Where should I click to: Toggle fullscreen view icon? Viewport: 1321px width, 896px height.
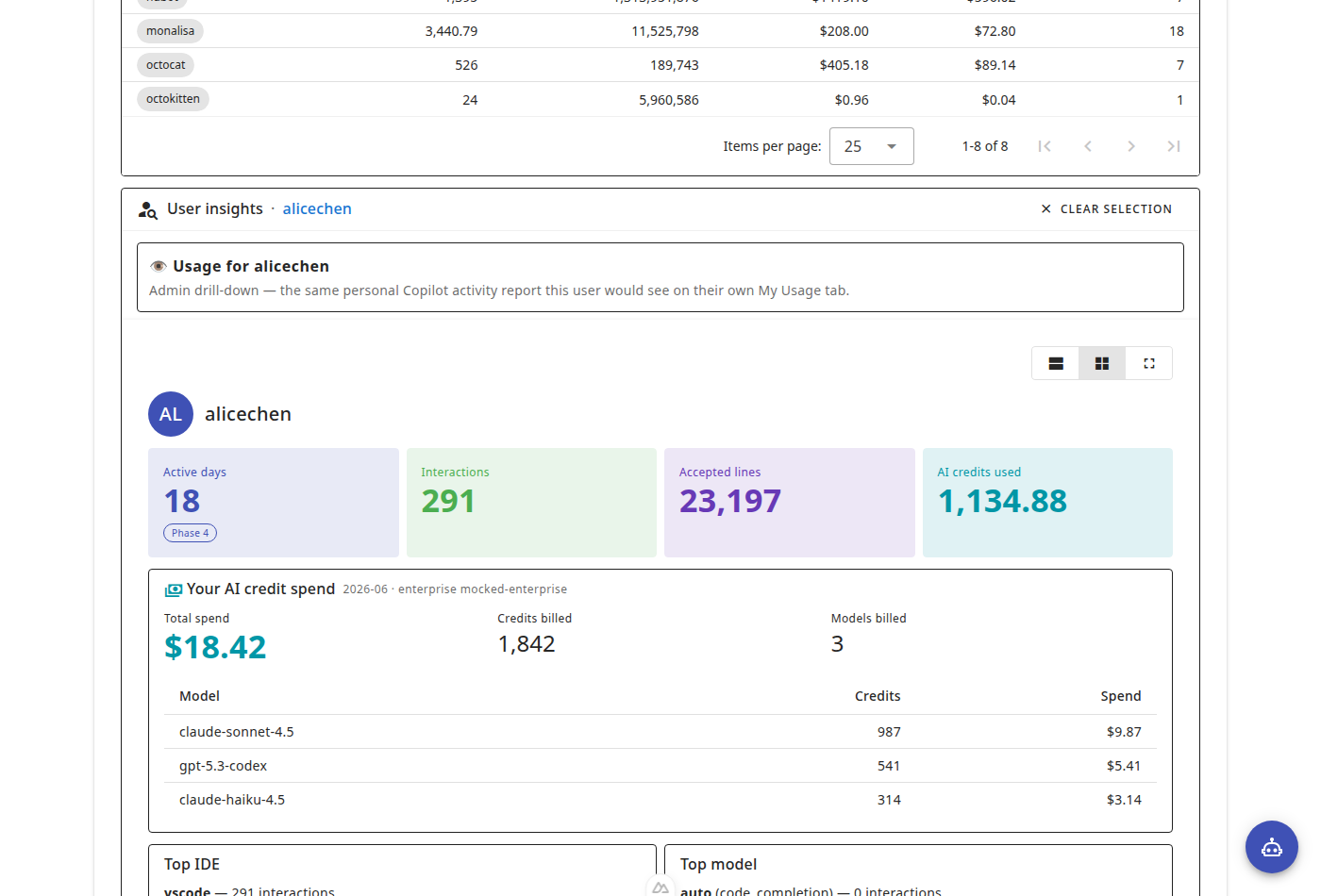1148,363
